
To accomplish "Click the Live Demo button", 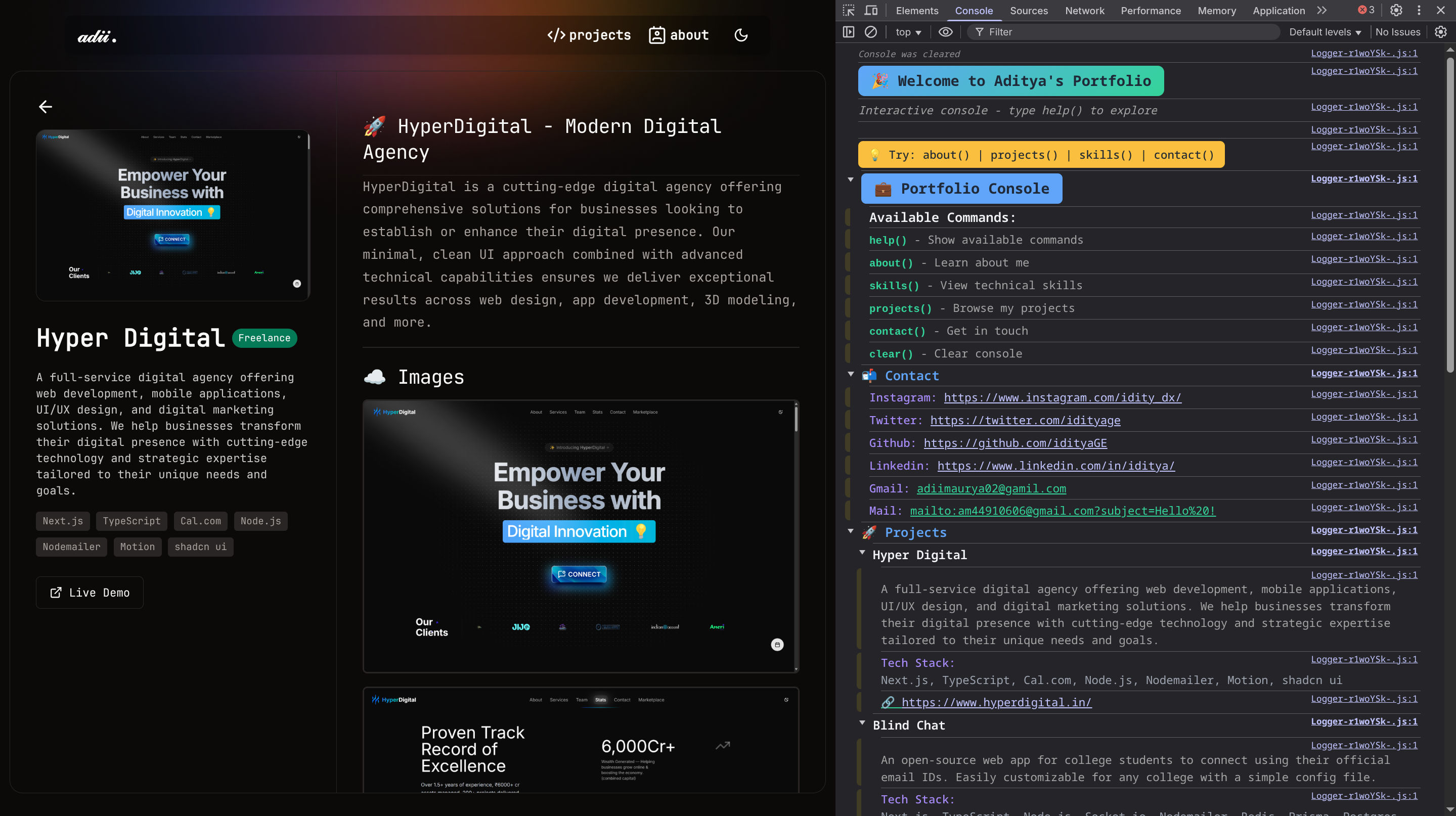I will coord(89,592).
